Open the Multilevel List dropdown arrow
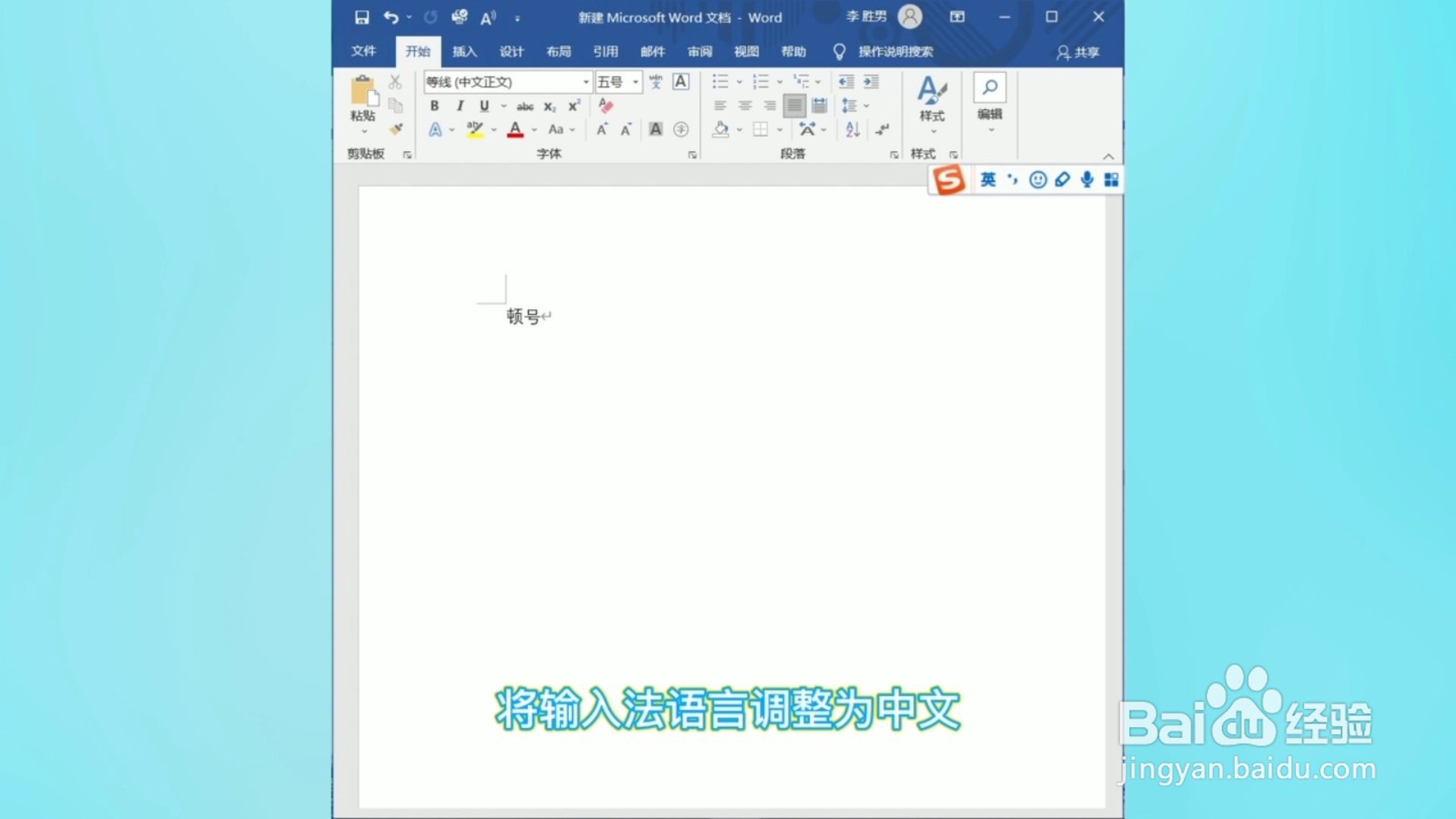Viewport: 1456px width, 819px height. pos(818,82)
